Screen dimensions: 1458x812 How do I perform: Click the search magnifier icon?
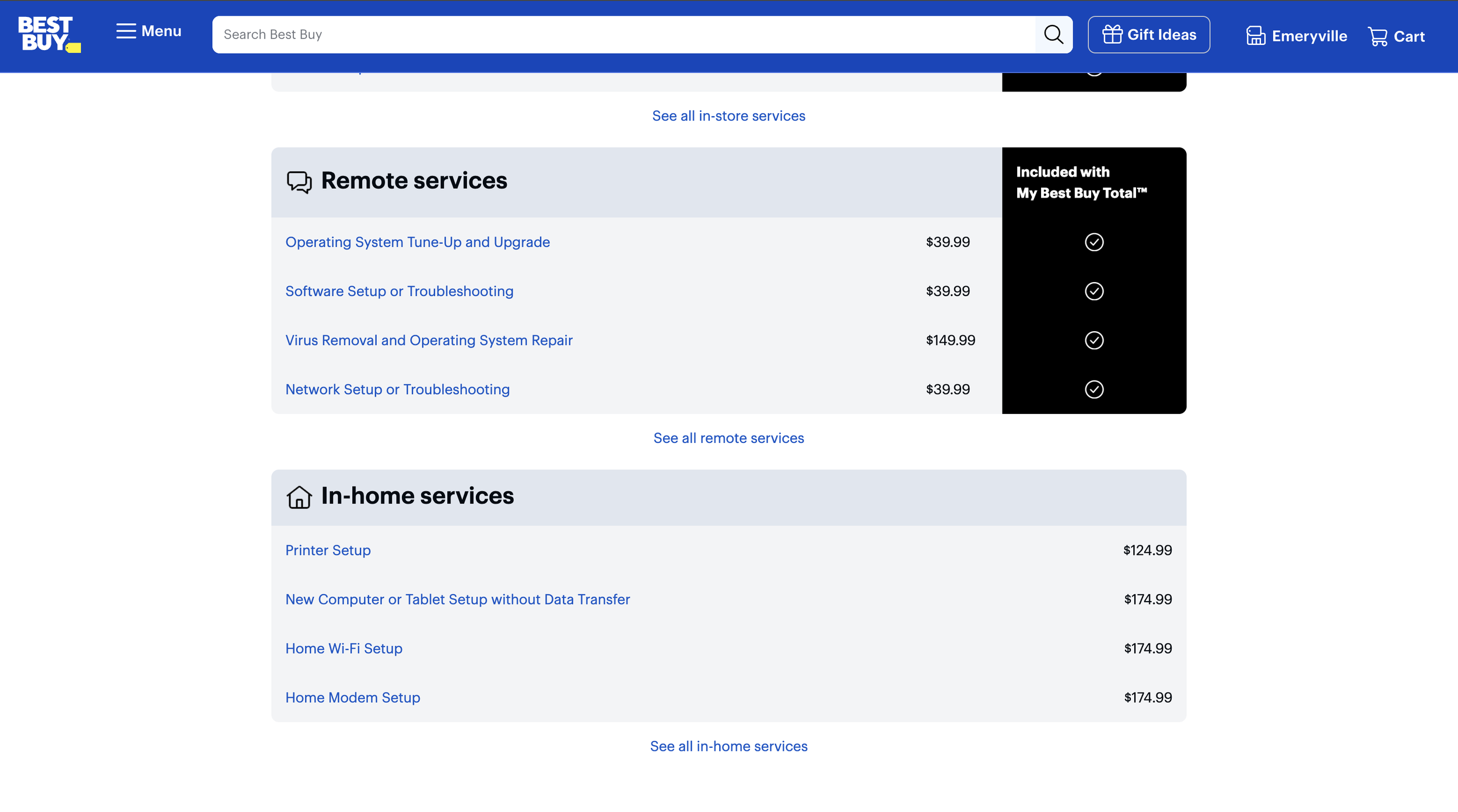[x=1053, y=34]
